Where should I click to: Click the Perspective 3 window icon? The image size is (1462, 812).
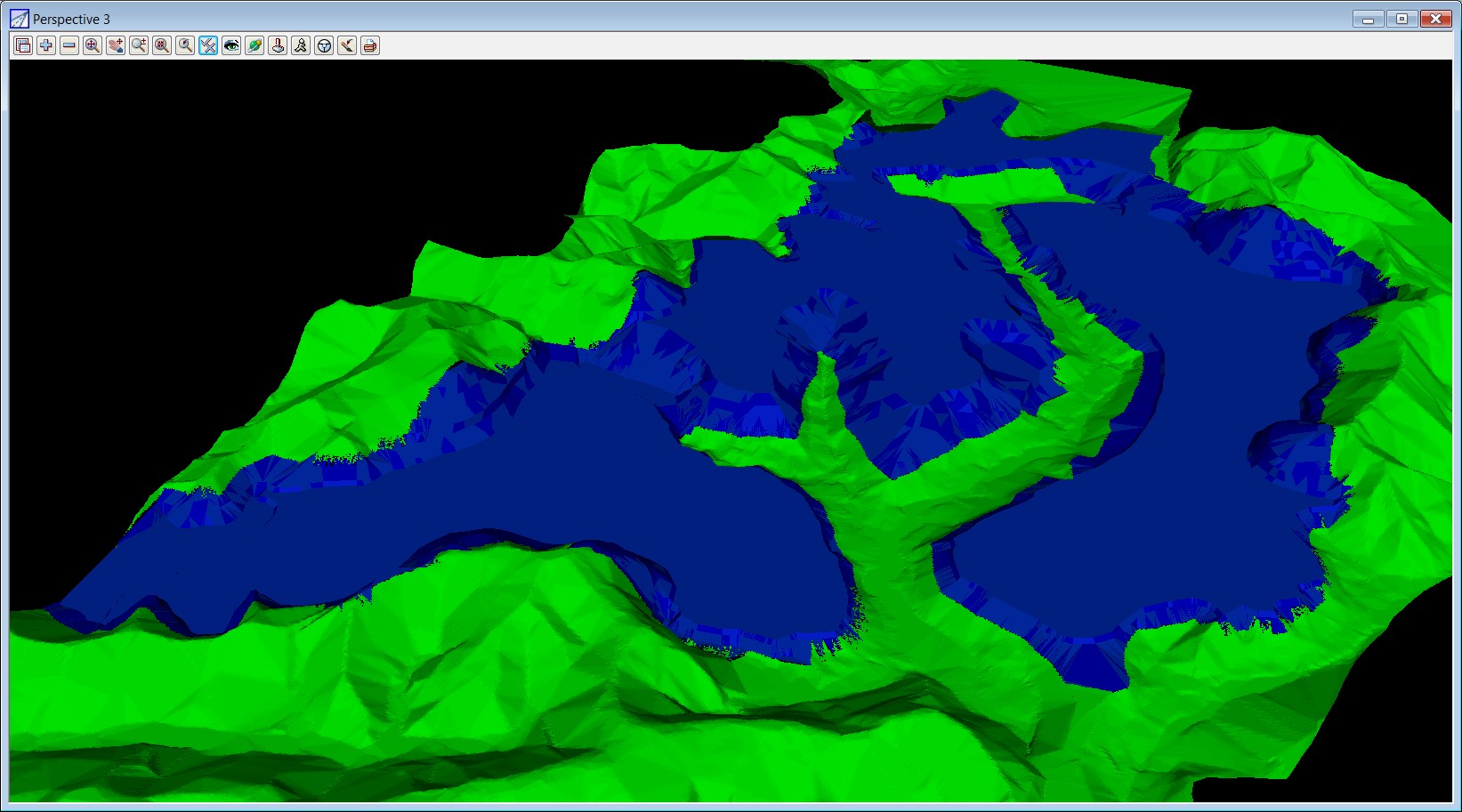[x=20, y=19]
